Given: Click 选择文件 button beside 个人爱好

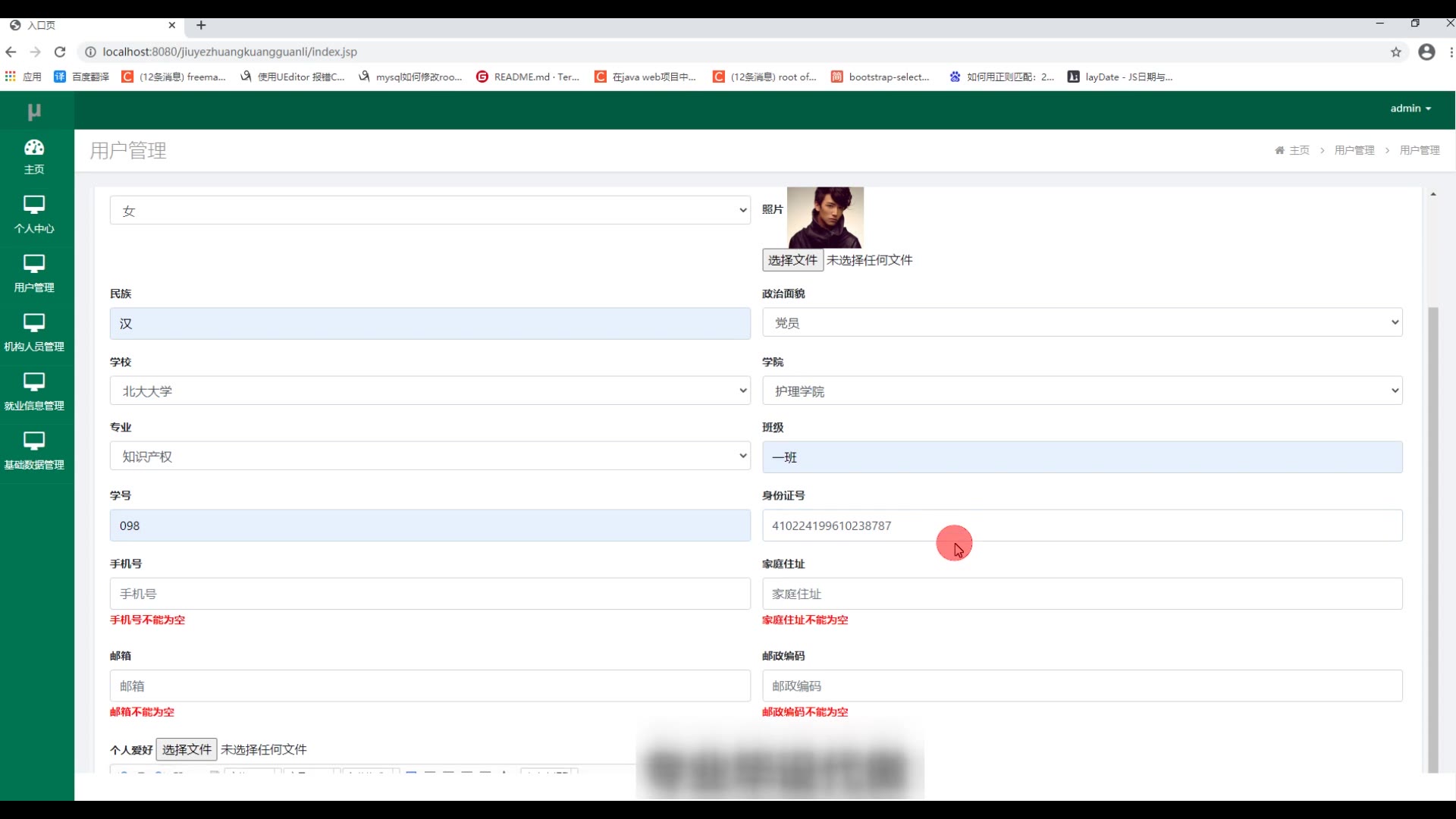Looking at the screenshot, I should 187,749.
